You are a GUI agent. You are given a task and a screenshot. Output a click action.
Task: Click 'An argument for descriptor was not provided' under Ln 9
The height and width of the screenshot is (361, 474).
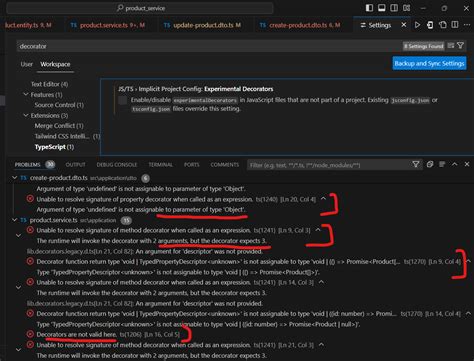point(199,251)
